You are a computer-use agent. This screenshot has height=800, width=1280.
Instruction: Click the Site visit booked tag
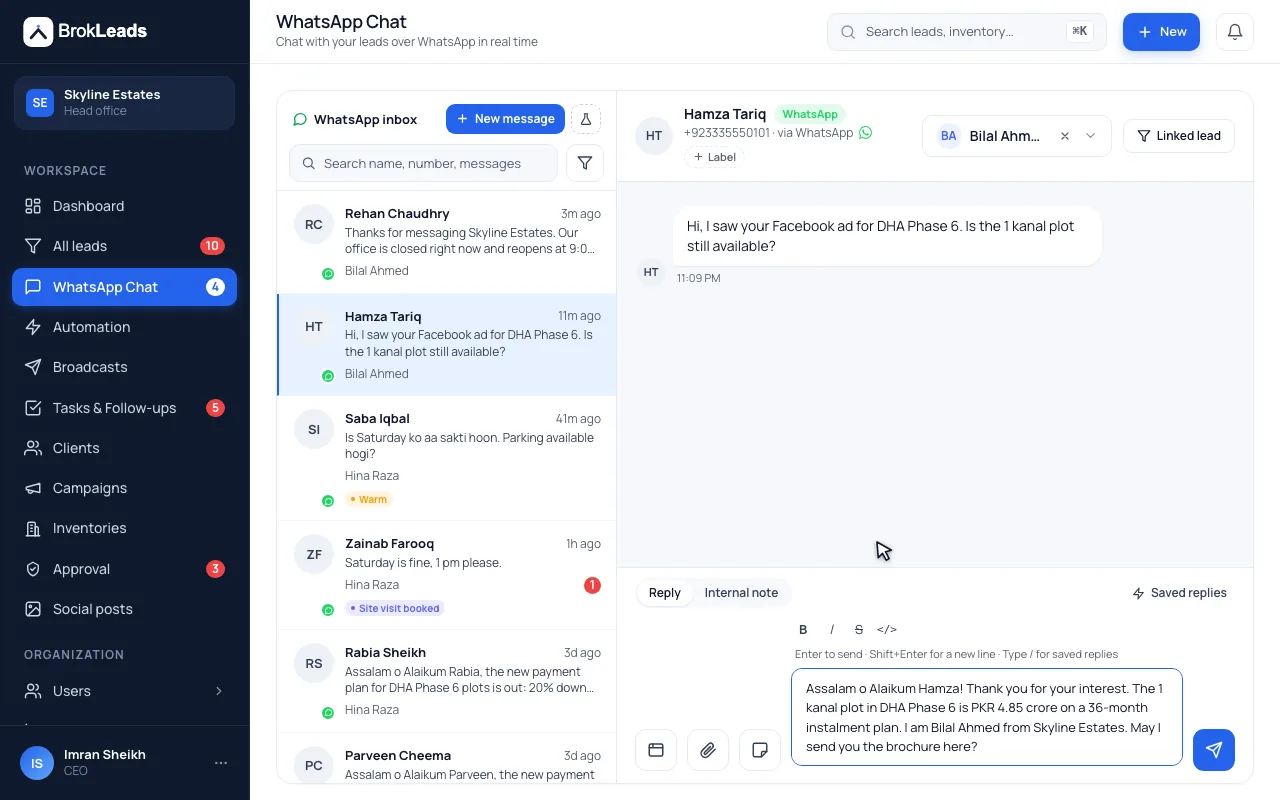point(394,608)
